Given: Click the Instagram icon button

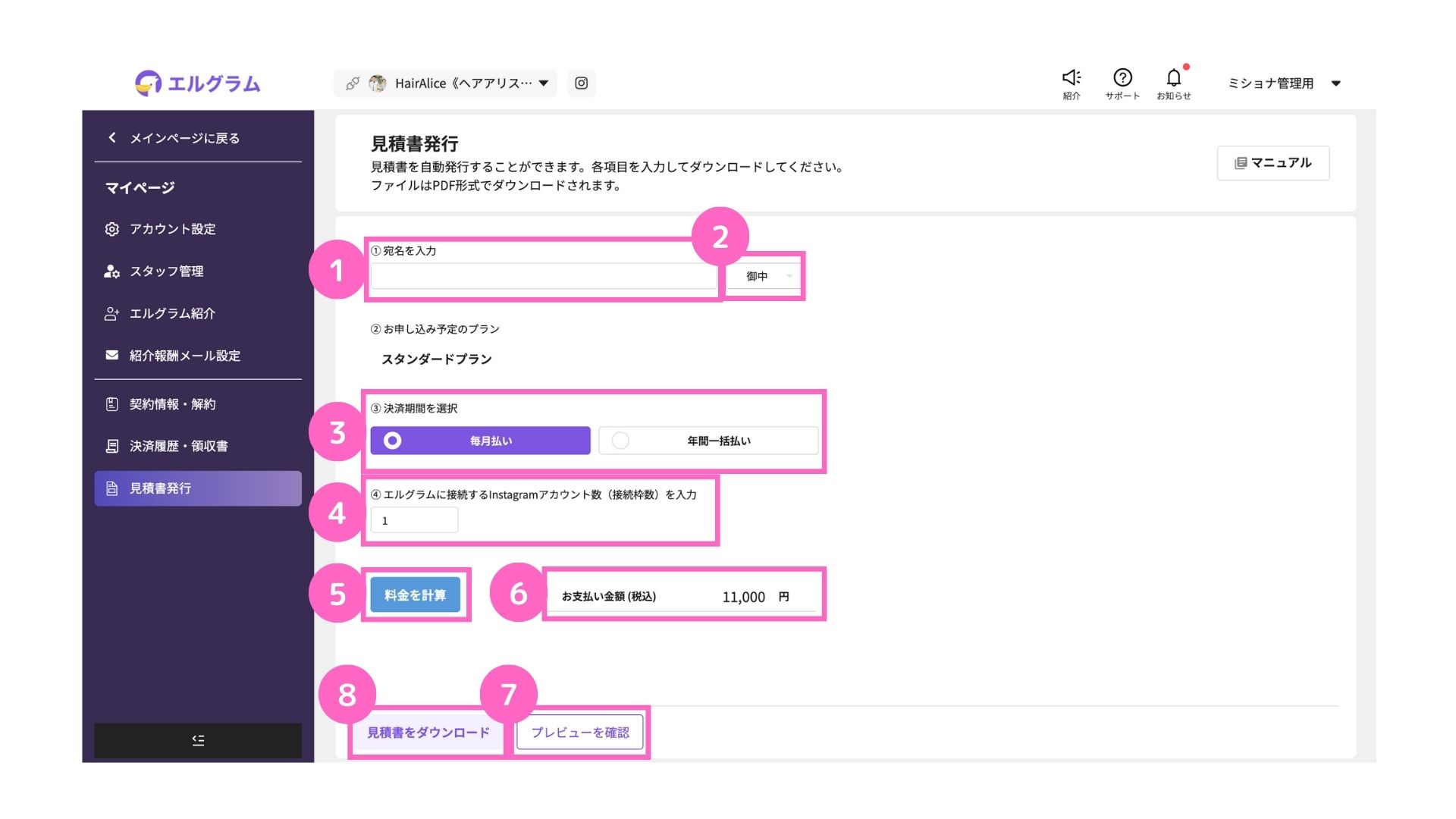Looking at the screenshot, I should [581, 83].
